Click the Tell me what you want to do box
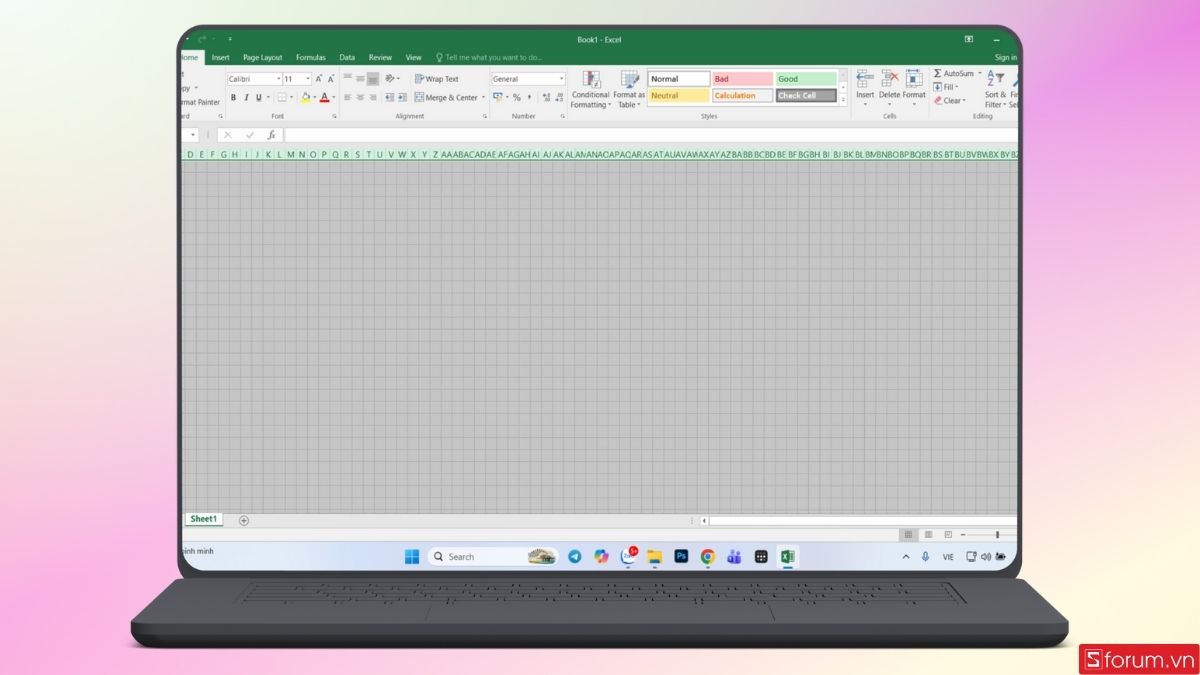The image size is (1200, 675). 489,58
